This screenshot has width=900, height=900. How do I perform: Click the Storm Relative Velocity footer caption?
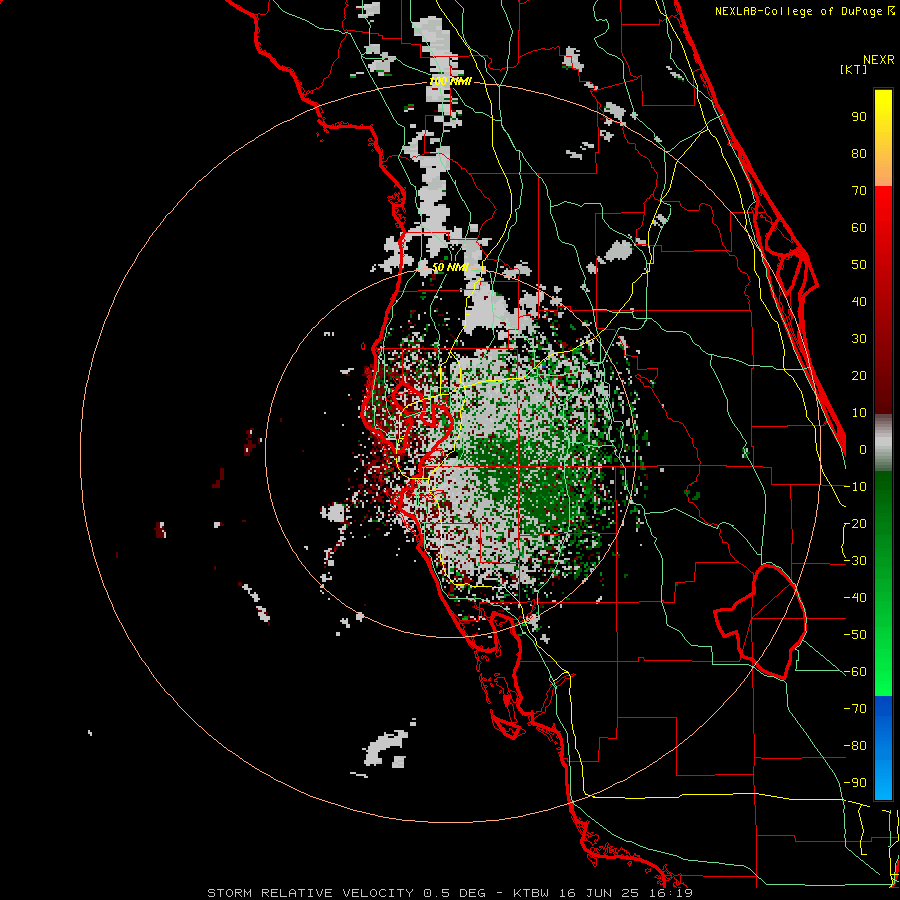(450, 893)
